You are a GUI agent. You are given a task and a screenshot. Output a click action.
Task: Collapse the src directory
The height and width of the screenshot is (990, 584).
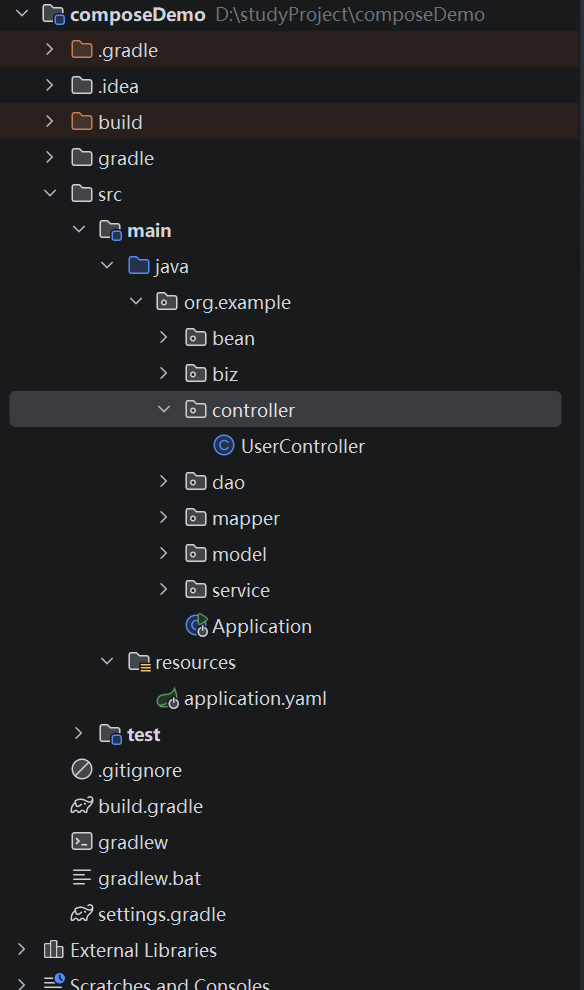coord(50,193)
